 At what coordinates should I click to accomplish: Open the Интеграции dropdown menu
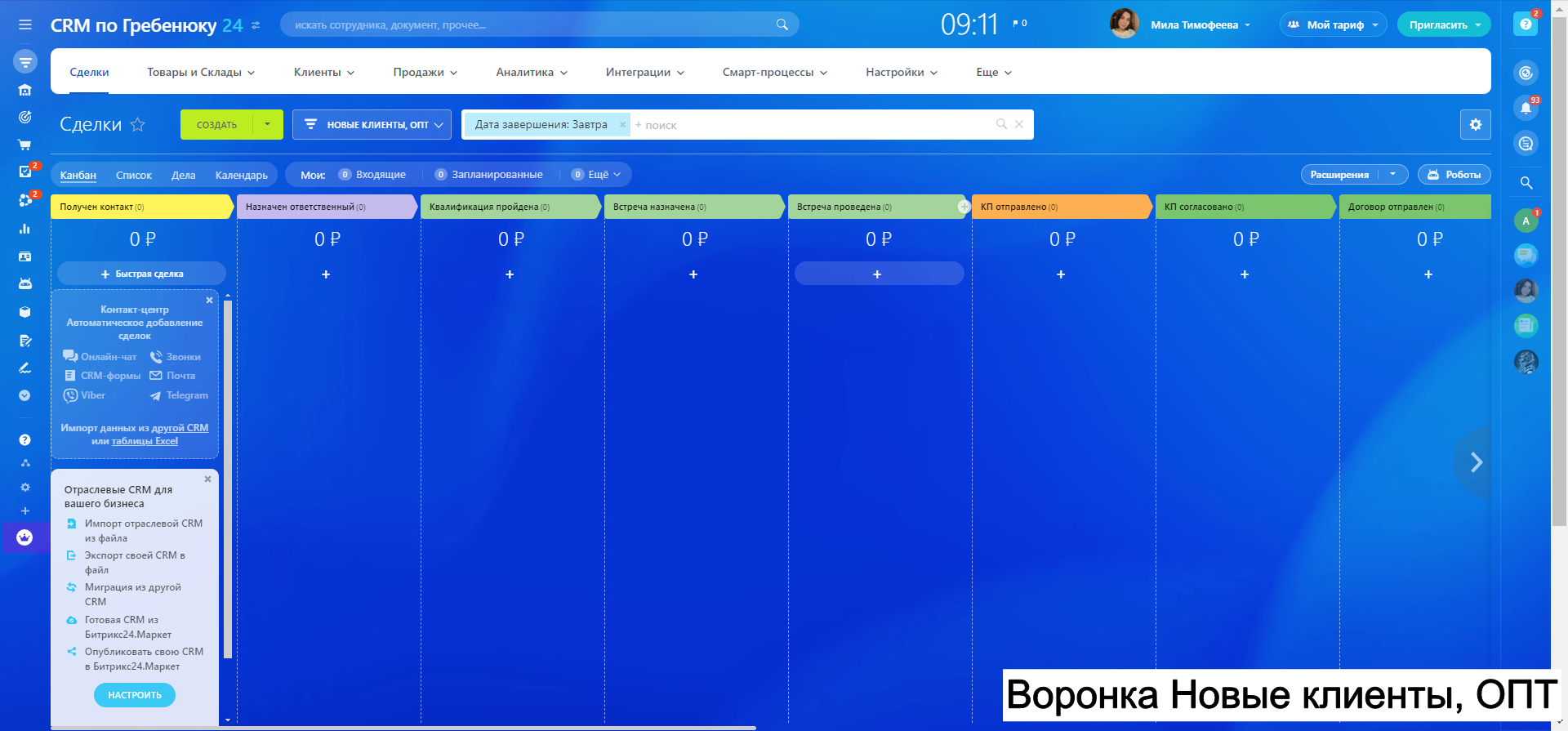[645, 72]
